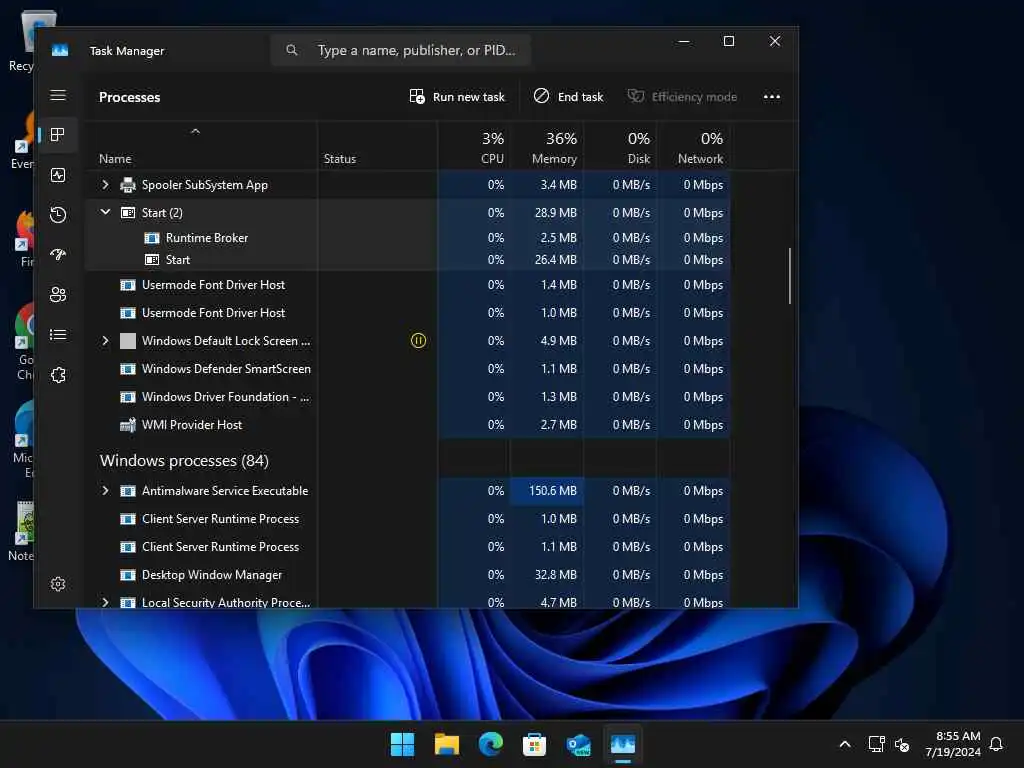
Task: Open the Services sidebar icon
Action: pos(58,375)
